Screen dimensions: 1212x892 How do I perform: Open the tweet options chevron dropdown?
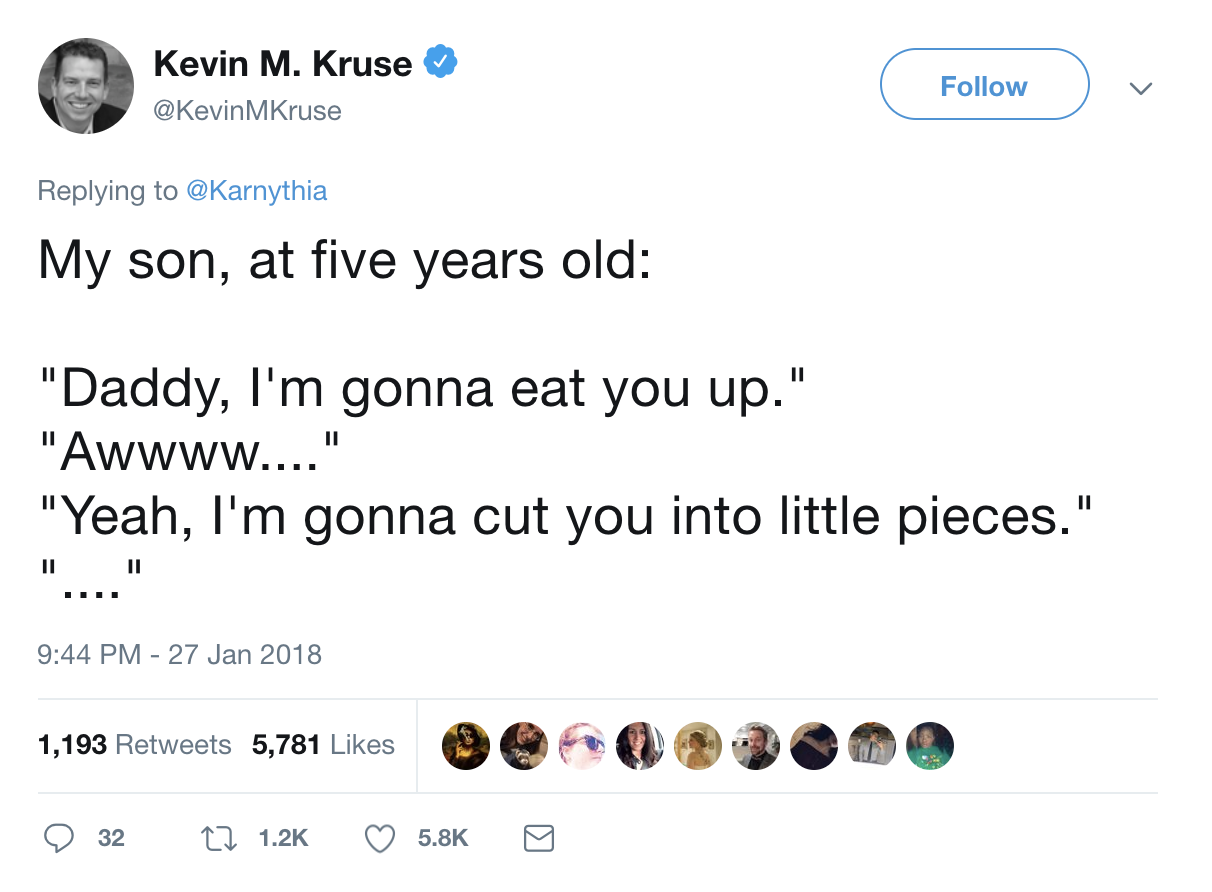[1140, 88]
